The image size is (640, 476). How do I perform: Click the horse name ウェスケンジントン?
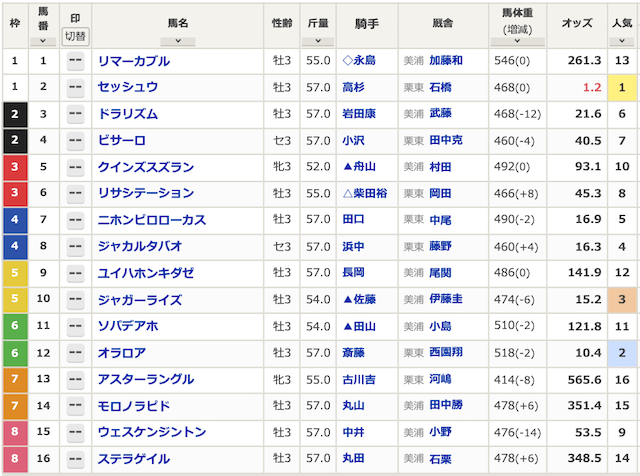pyautogui.click(x=152, y=432)
